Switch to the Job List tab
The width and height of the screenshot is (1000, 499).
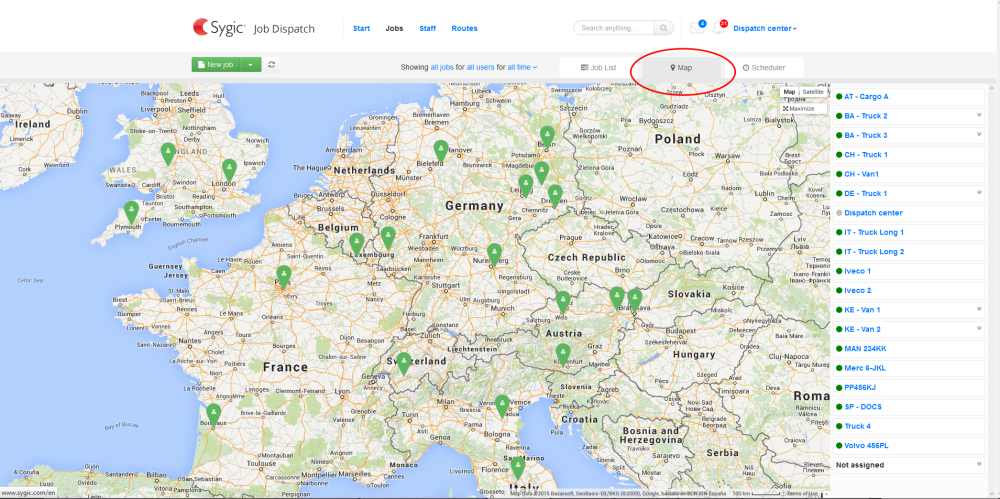pos(598,67)
